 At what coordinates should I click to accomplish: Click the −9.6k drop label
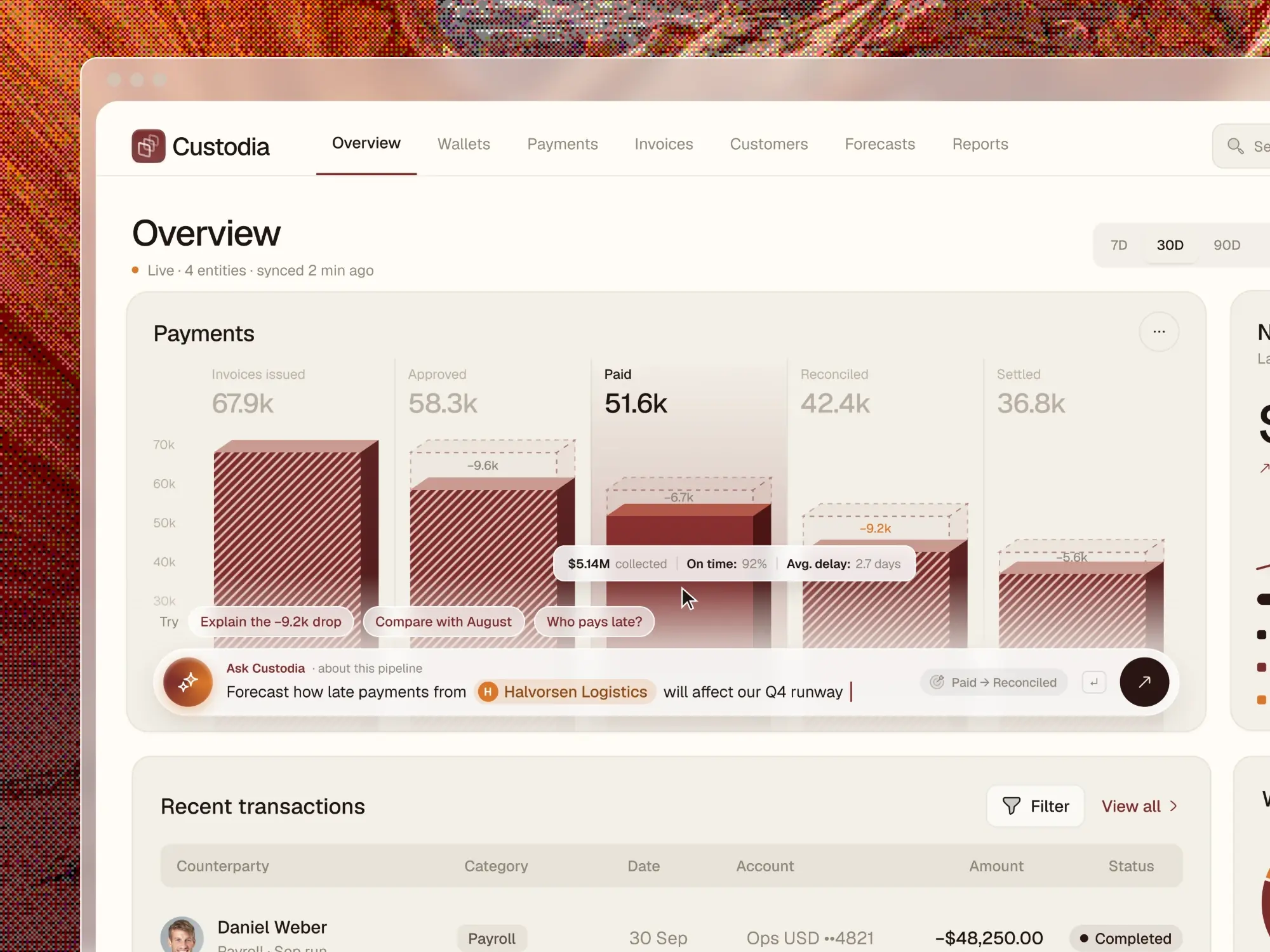tap(483, 465)
